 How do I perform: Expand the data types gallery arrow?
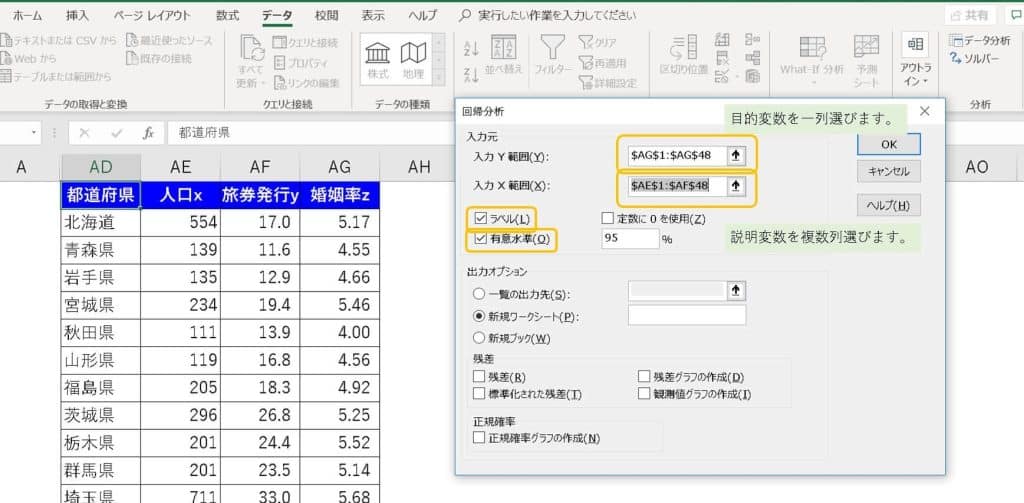click(439, 77)
